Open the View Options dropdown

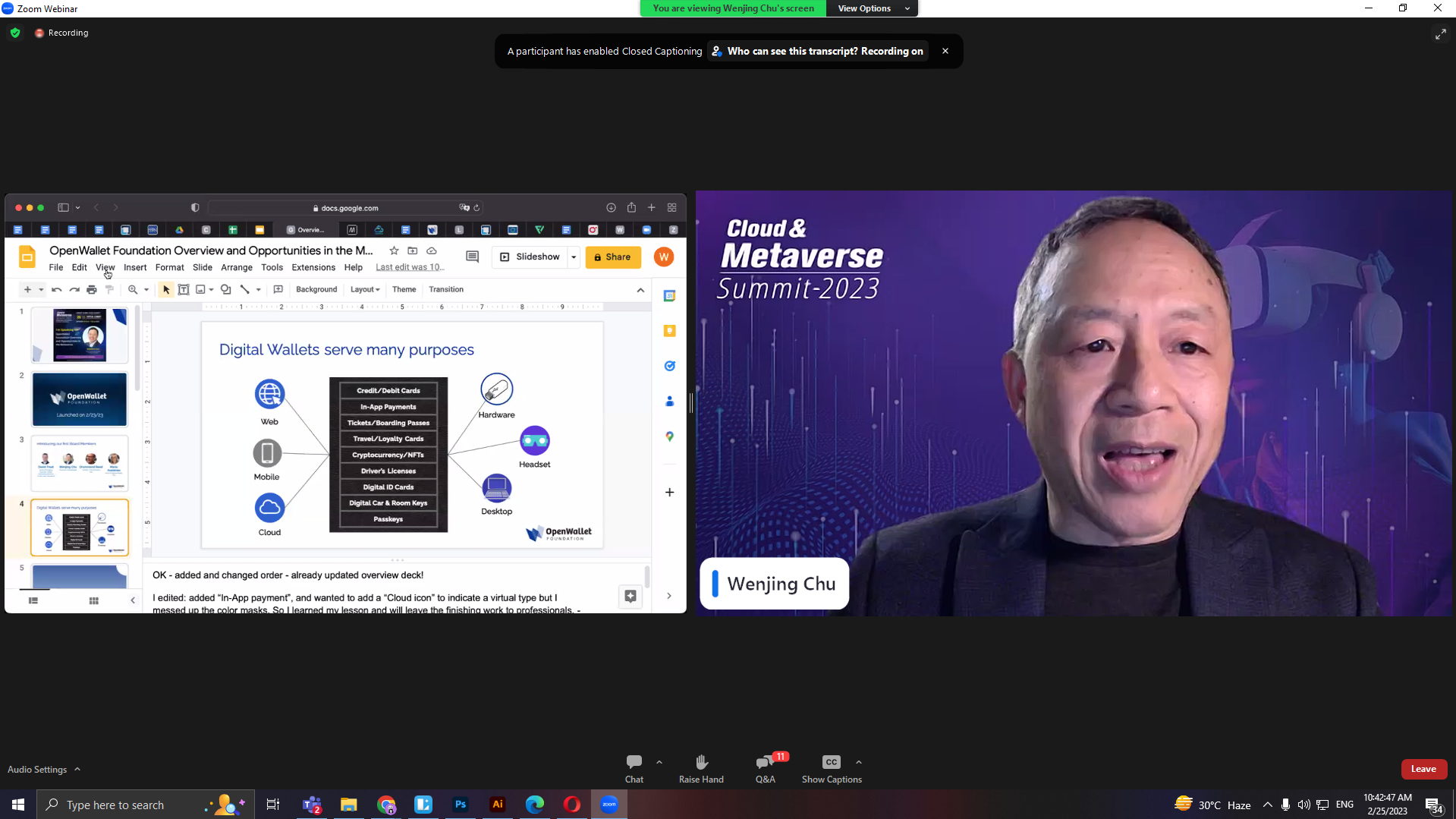873,8
